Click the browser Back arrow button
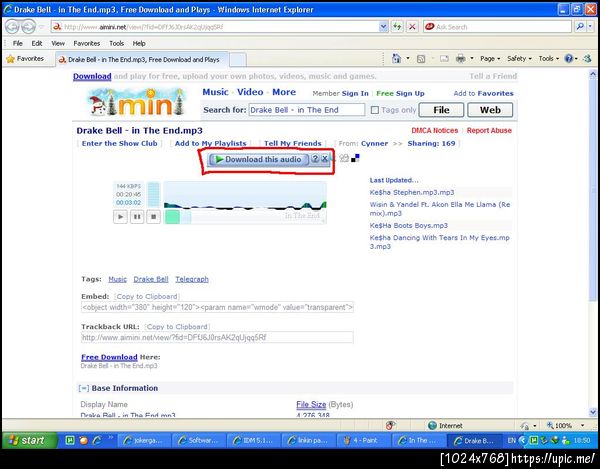 click(12, 27)
